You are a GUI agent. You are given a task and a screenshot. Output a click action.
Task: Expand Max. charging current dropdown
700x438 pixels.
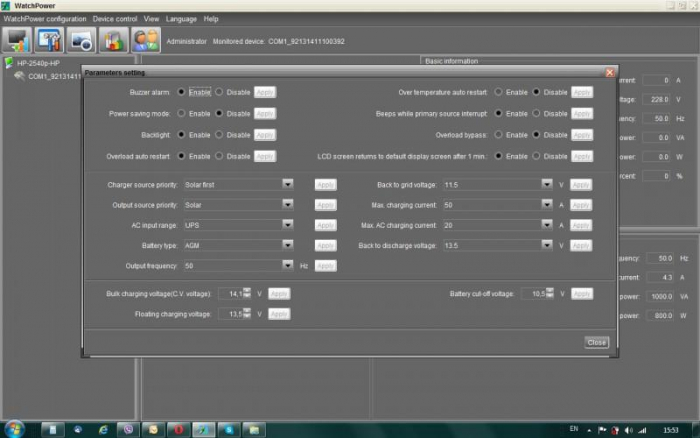pos(547,204)
